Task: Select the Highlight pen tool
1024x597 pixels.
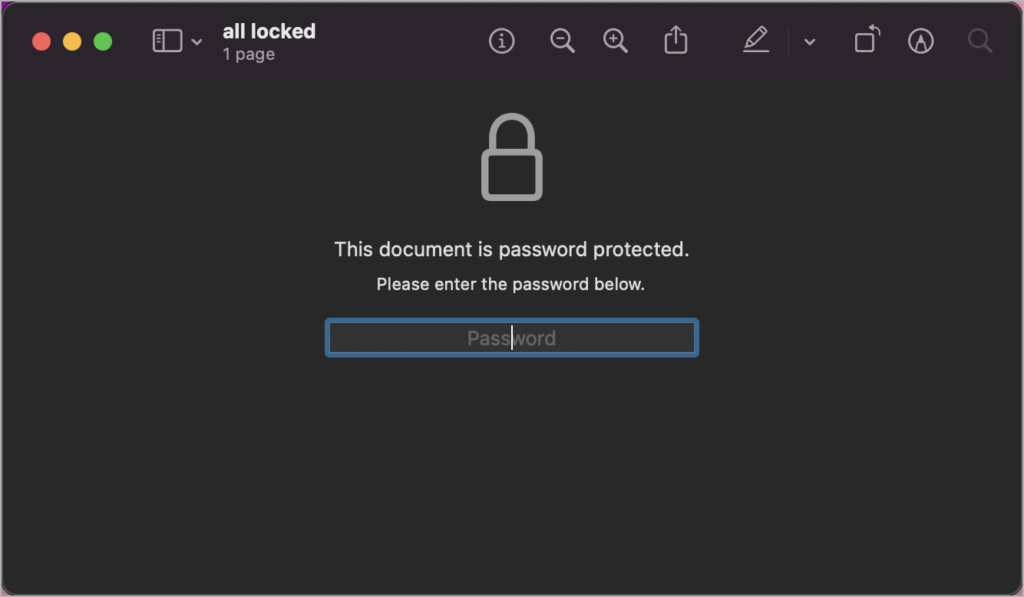Action: (756, 41)
